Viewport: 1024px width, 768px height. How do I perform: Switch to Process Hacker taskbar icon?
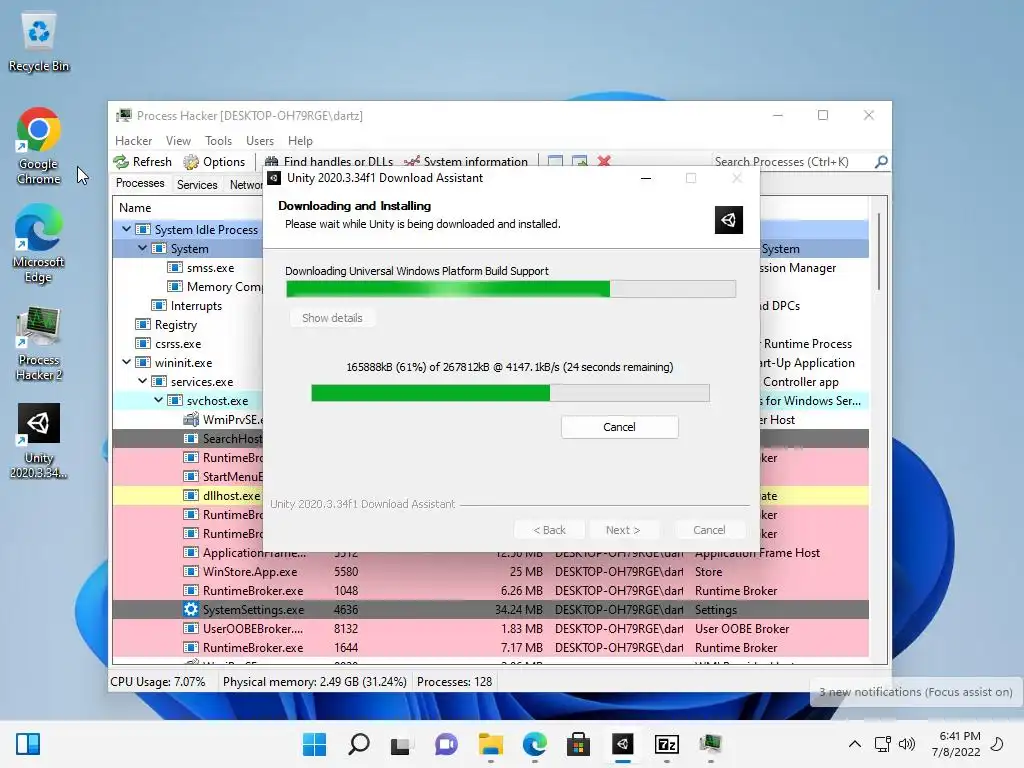tap(710, 744)
